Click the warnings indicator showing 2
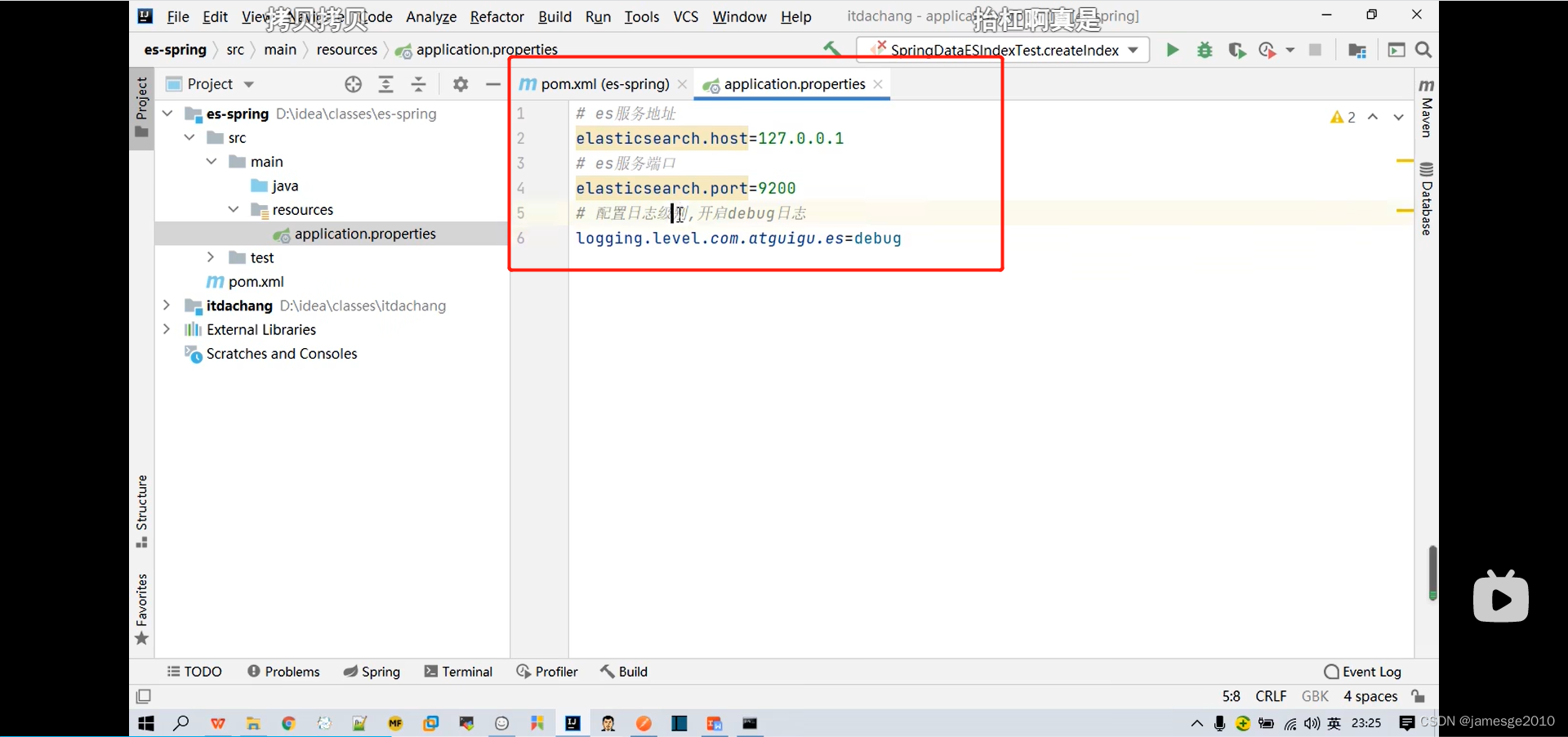1568x737 pixels. pos(1343,117)
